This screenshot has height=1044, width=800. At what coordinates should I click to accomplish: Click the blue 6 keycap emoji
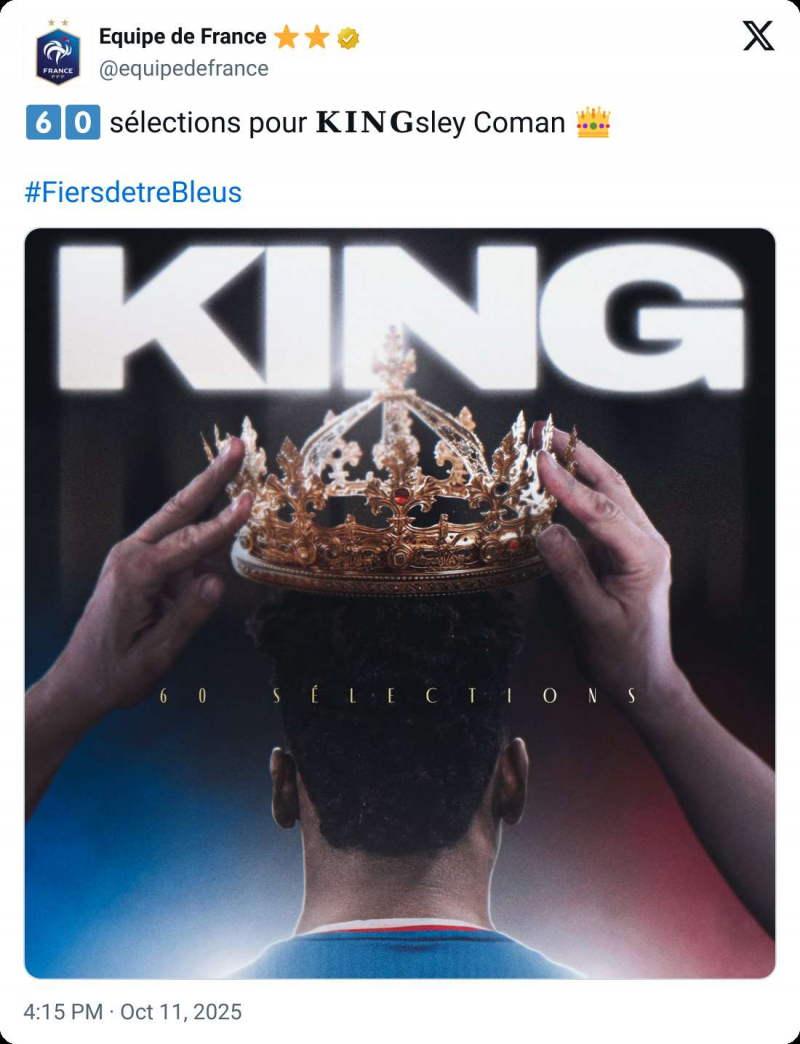[x=43, y=123]
